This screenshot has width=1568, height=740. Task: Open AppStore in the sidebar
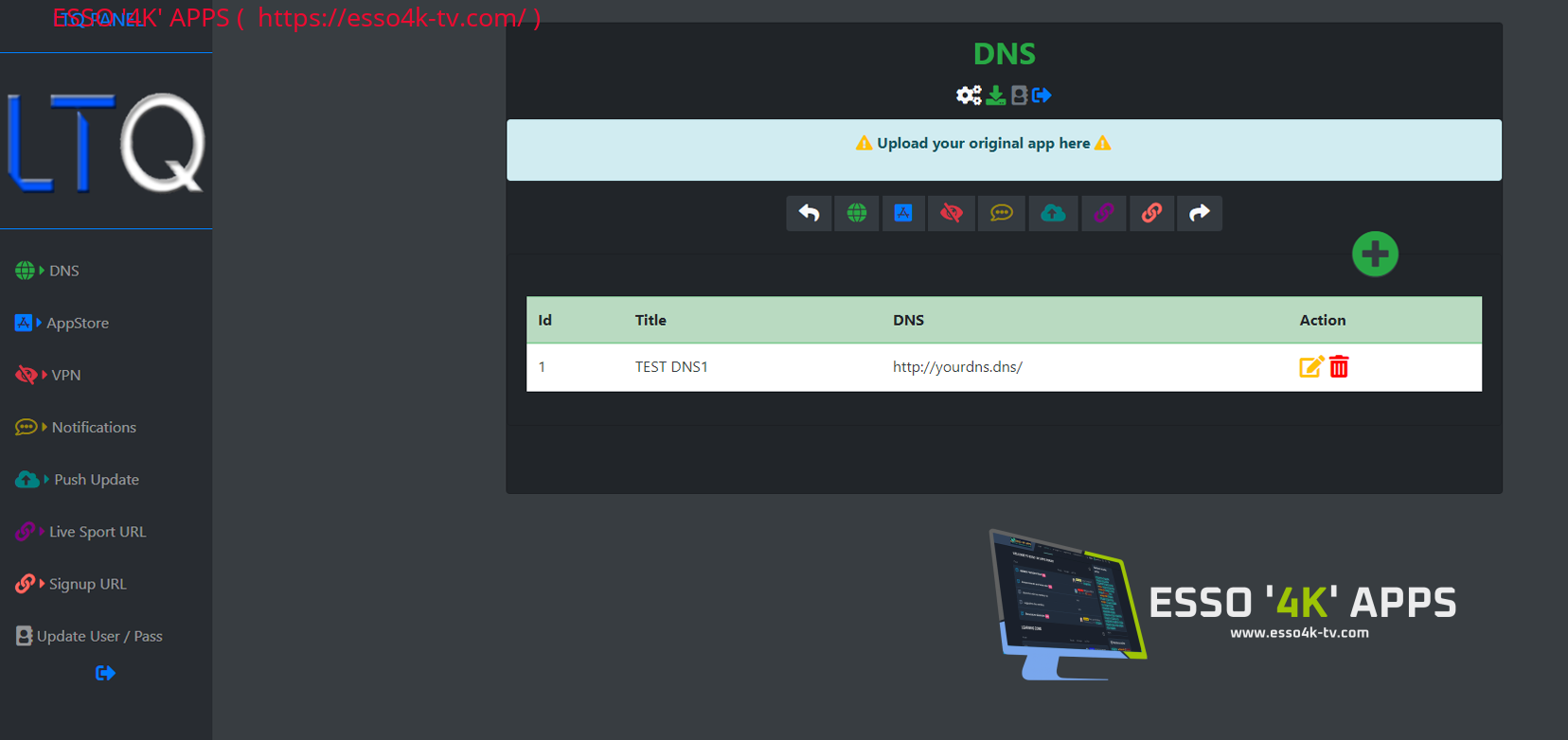[x=77, y=323]
